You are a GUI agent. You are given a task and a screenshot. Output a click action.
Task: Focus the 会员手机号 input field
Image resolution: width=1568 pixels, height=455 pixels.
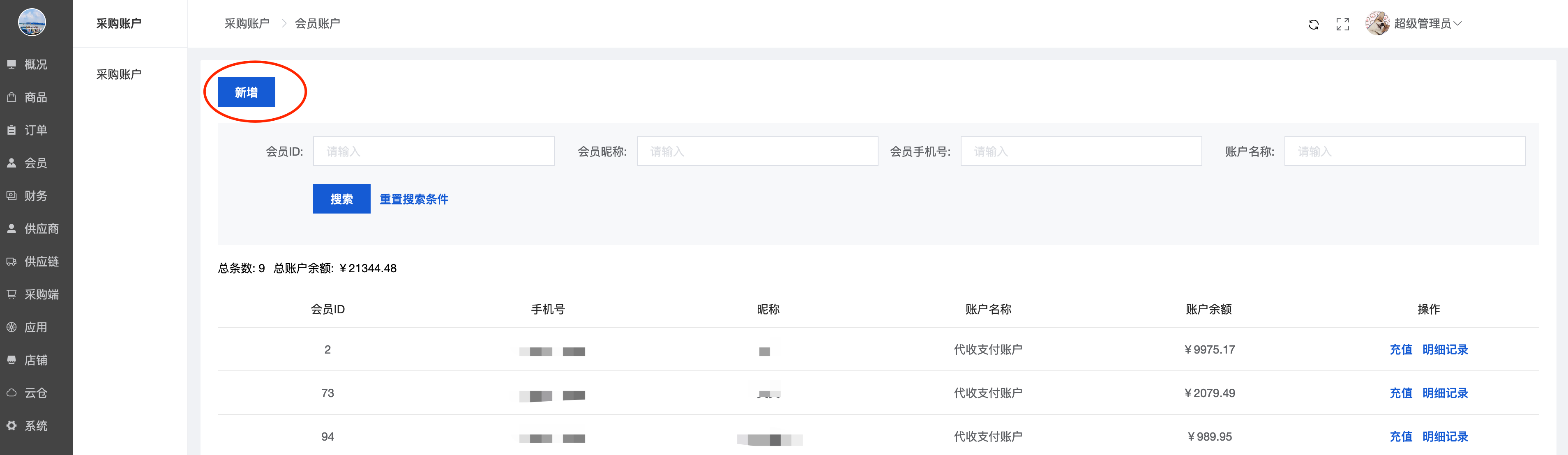pos(1080,152)
